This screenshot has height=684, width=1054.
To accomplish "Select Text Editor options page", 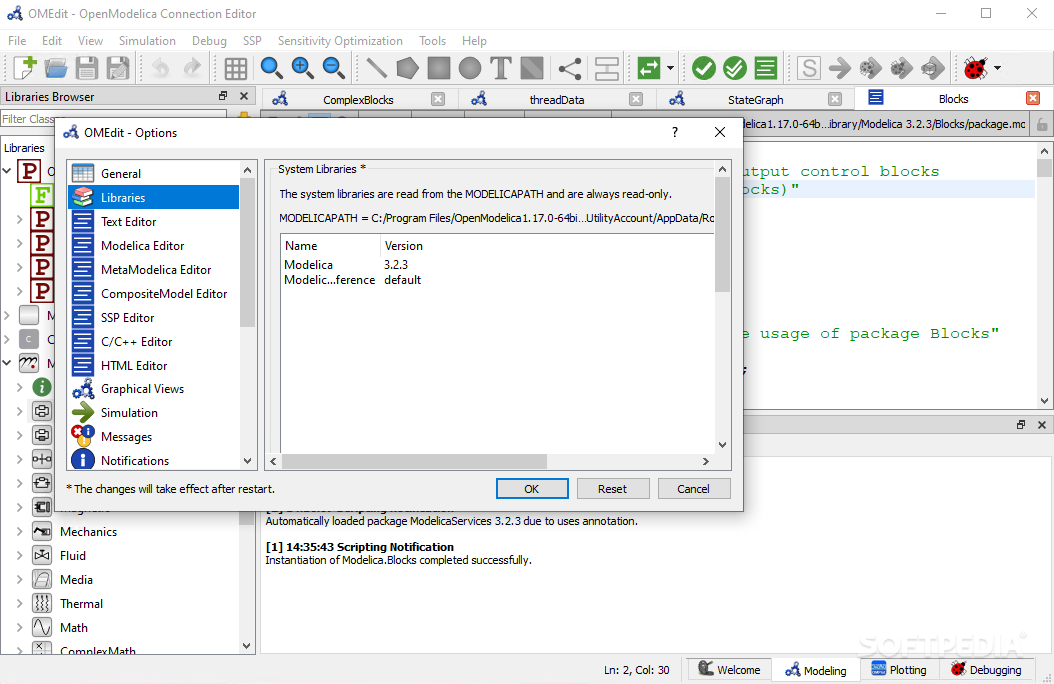I will (154, 222).
